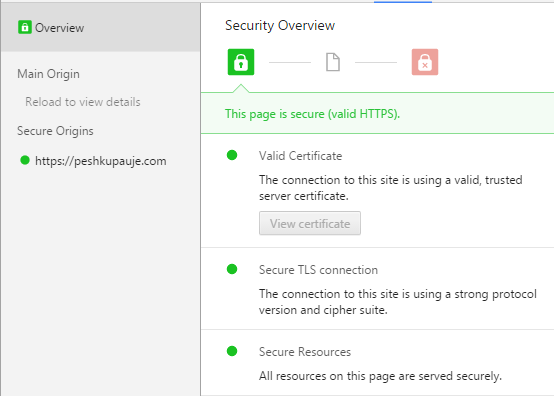Select https://peshkupauje.com under Secure Origins
Screen dimensions: 554x396
click(100, 161)
